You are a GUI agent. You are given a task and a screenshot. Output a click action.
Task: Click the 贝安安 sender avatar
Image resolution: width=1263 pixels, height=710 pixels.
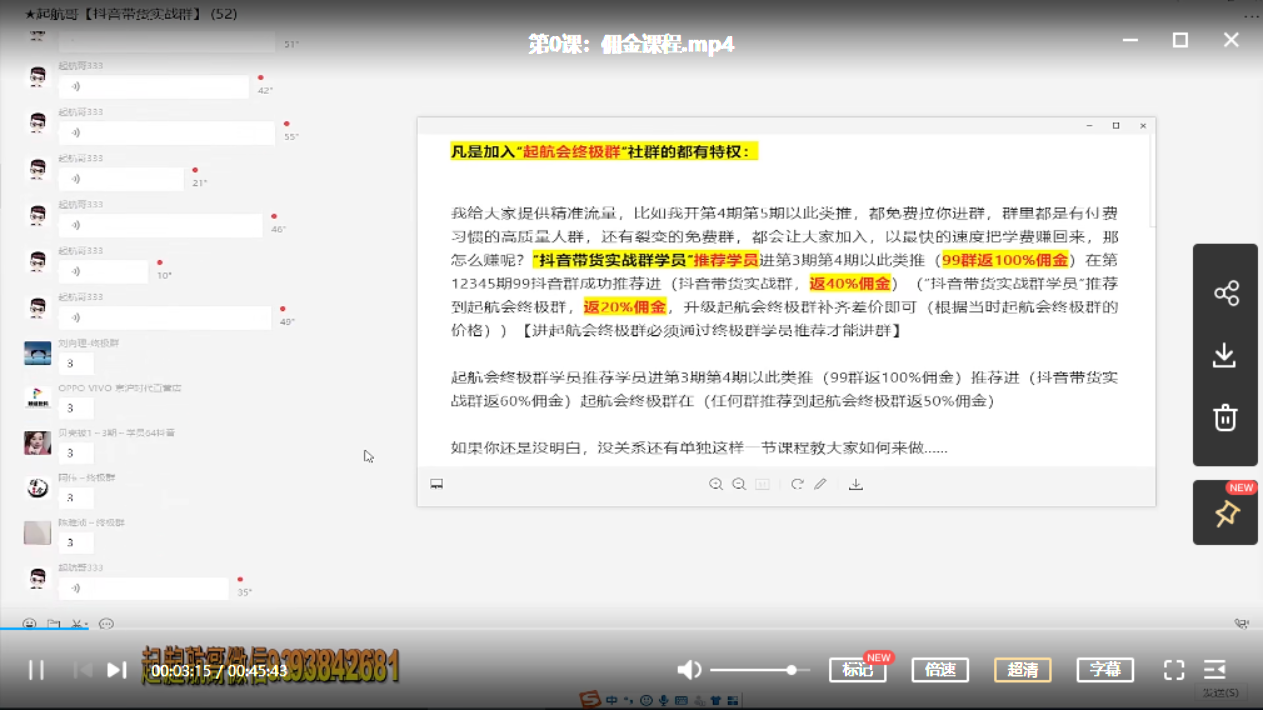coord(37,442)
